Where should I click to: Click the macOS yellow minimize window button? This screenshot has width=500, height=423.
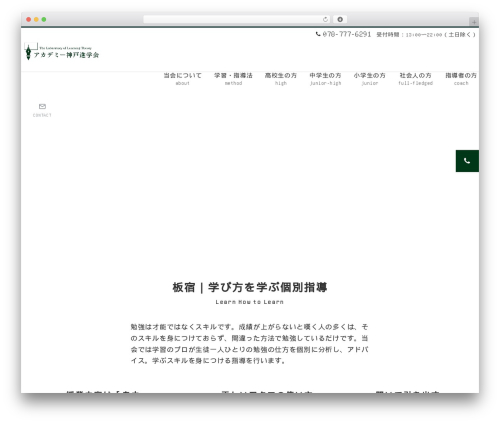coord(36,19)
